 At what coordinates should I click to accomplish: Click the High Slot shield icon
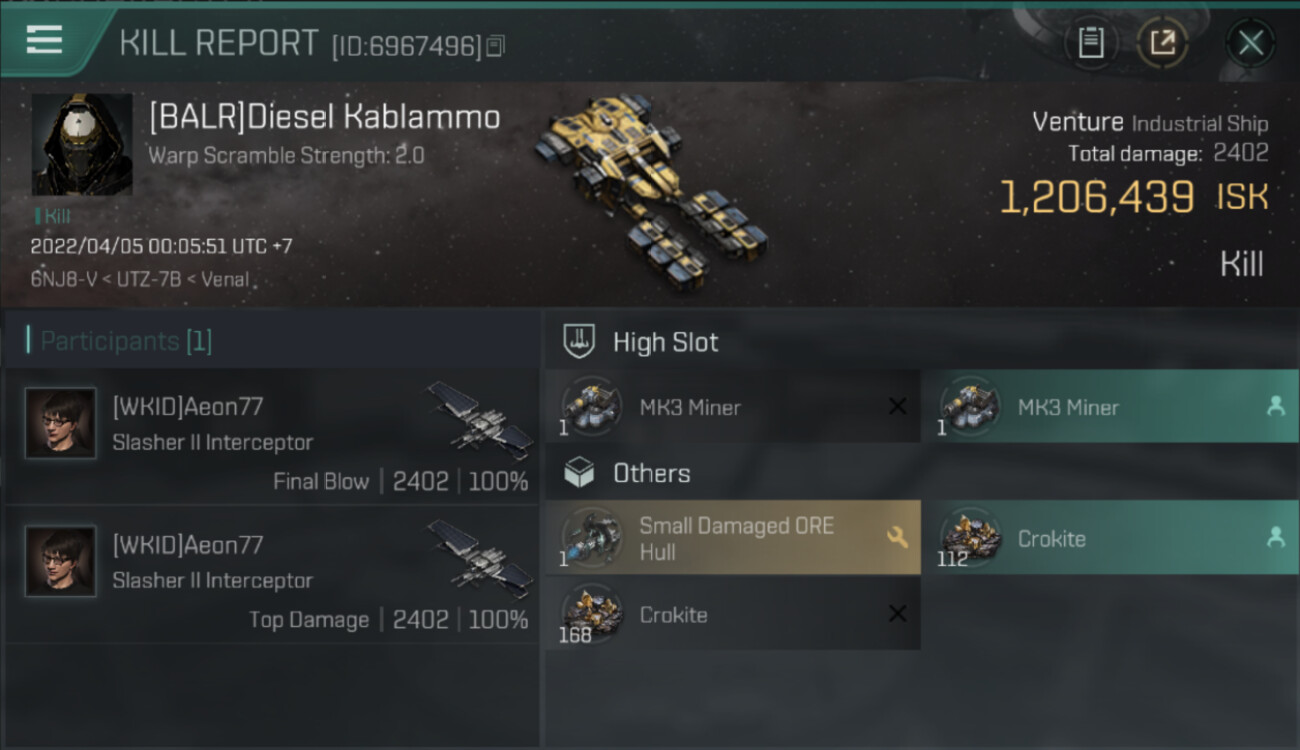pyautogui.click(x=579, y=341)
